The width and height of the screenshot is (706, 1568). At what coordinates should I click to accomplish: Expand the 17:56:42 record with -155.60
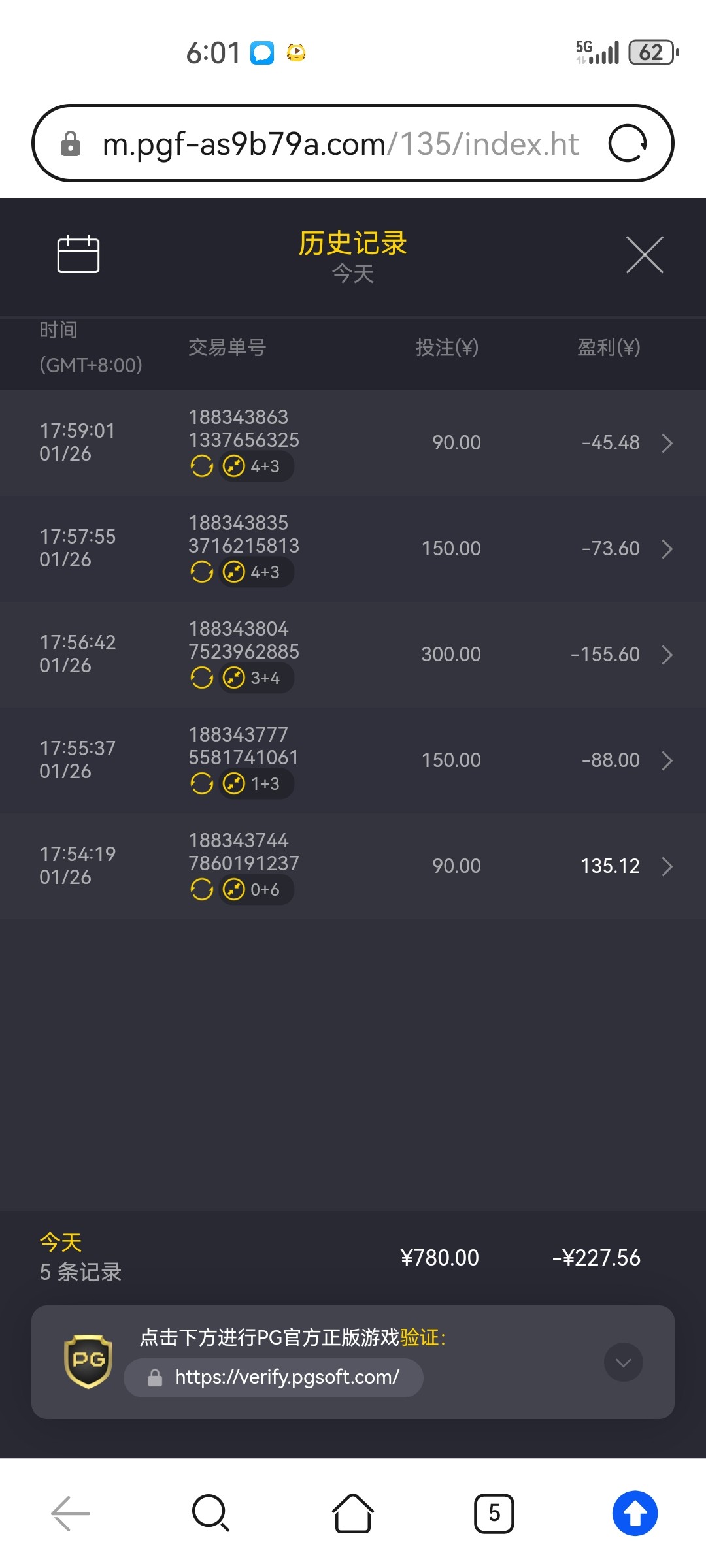[x=667, y=655]
